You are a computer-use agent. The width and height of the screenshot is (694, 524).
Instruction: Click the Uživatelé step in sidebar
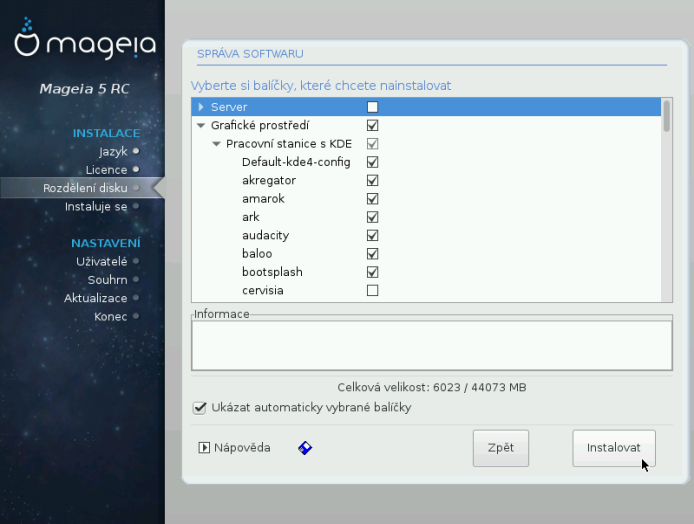[101, 262]
